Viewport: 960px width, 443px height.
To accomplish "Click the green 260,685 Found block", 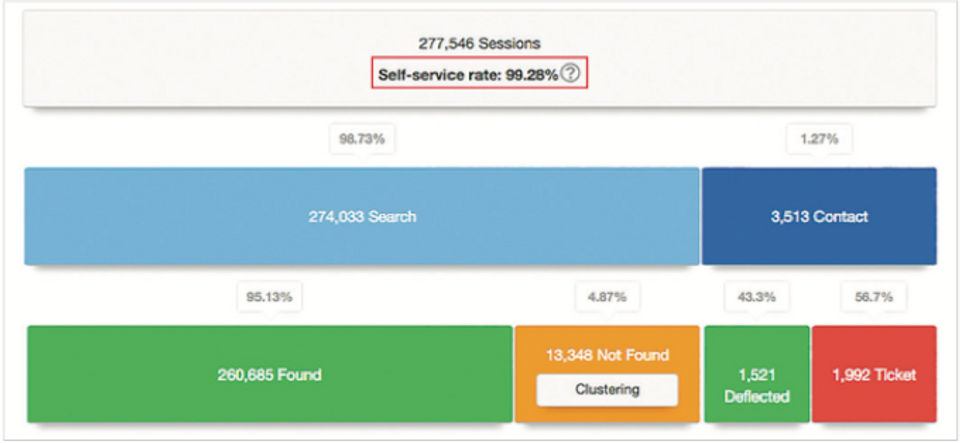I will point(270,375).
